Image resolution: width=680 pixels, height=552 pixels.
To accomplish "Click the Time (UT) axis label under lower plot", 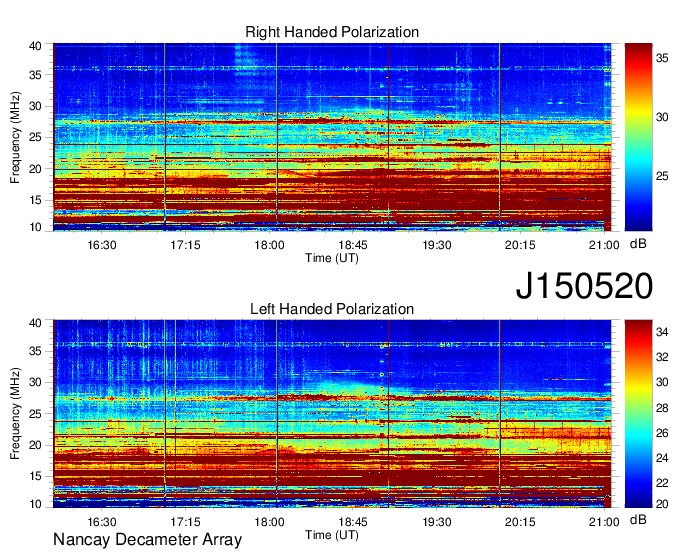I will (x=332, y=535).
